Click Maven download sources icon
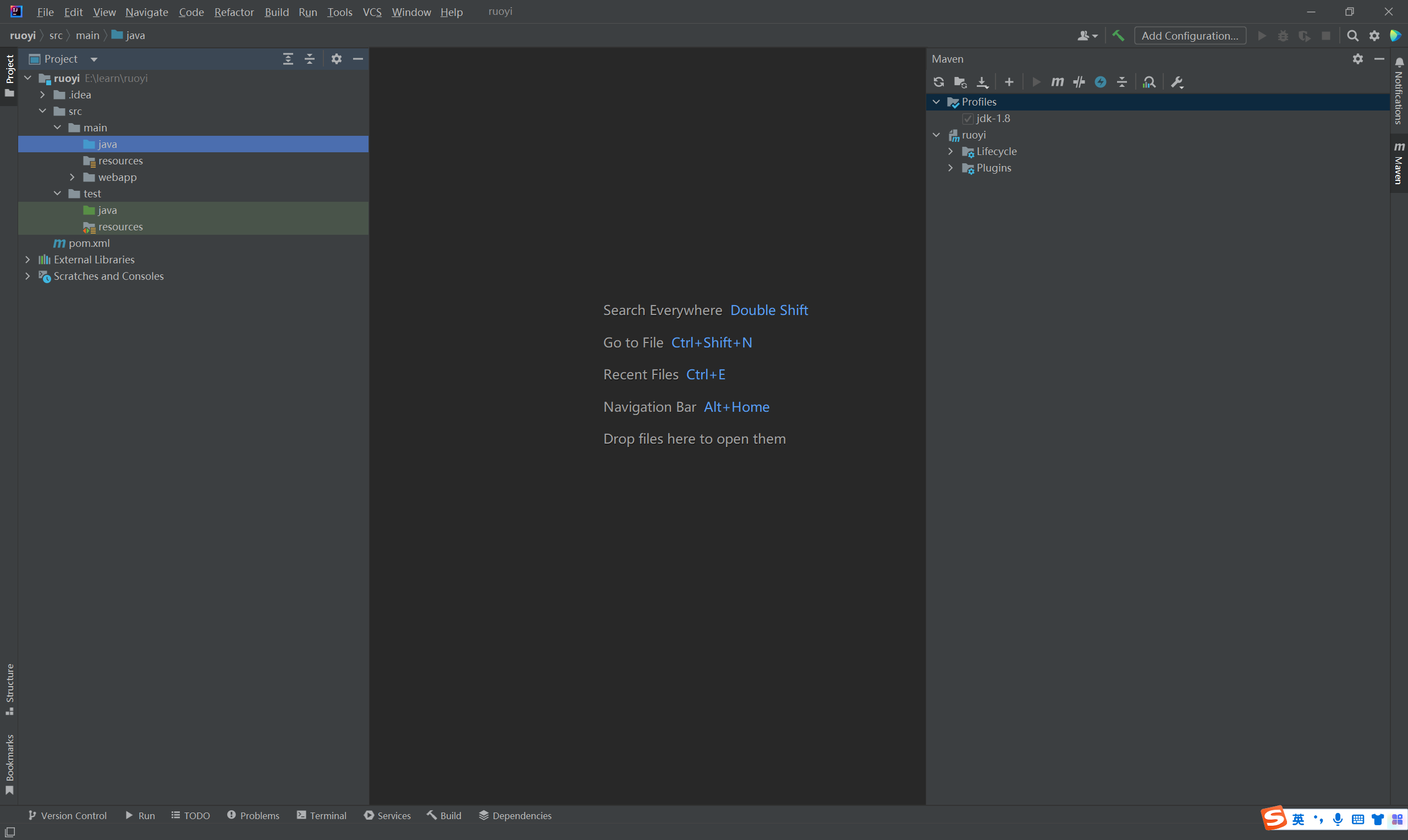 tap(982, 82)
